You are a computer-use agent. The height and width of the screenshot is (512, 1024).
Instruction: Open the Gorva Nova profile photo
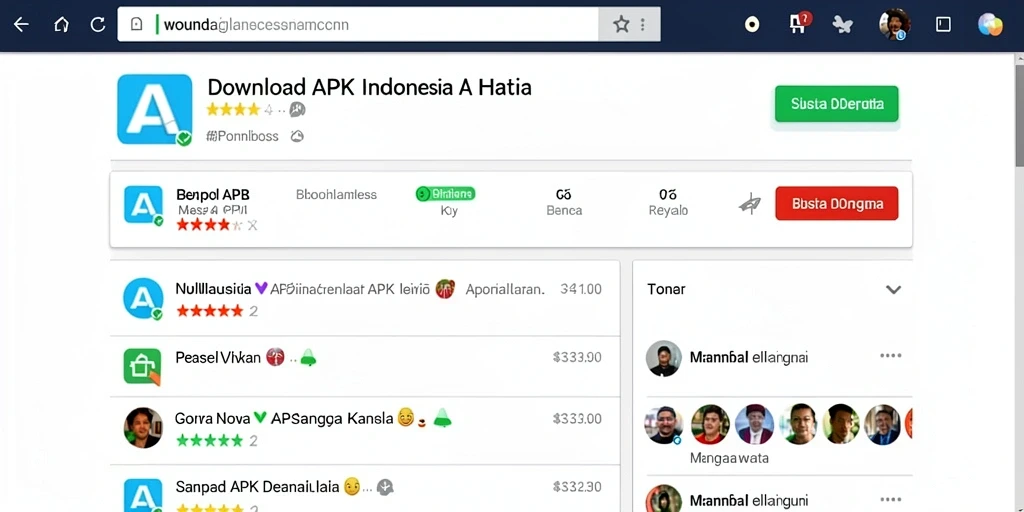[x=143, y=428]
